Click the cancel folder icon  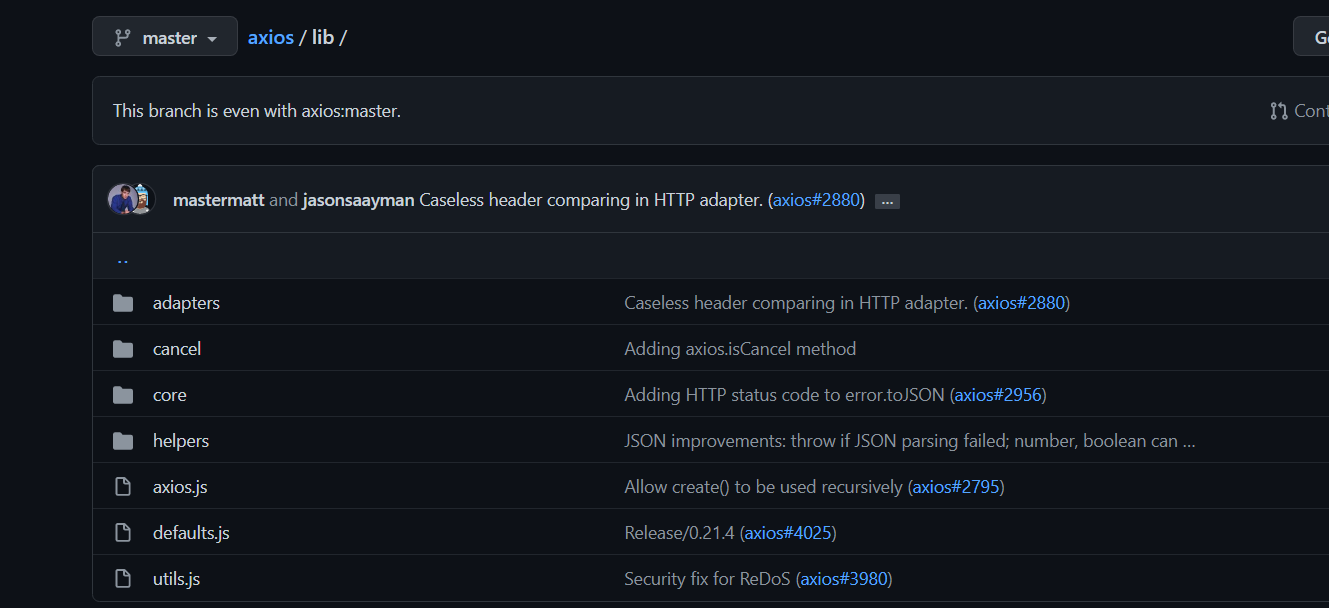point(123,349)
